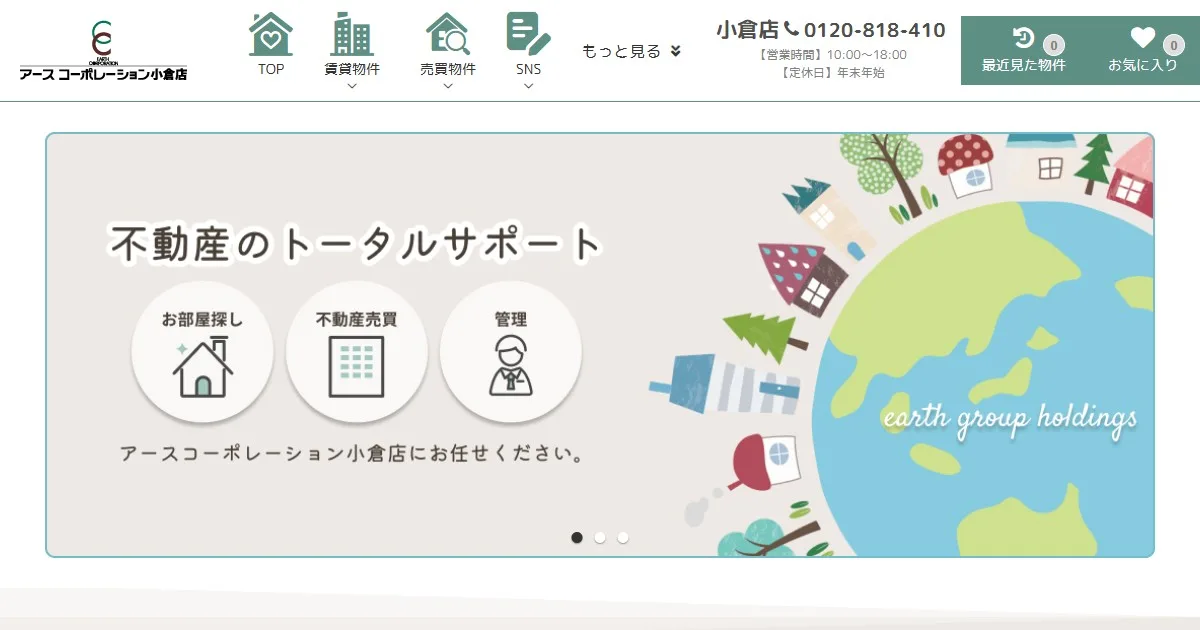
Task: Open the もっと見る menu text
Action: [x=621, y=51]
